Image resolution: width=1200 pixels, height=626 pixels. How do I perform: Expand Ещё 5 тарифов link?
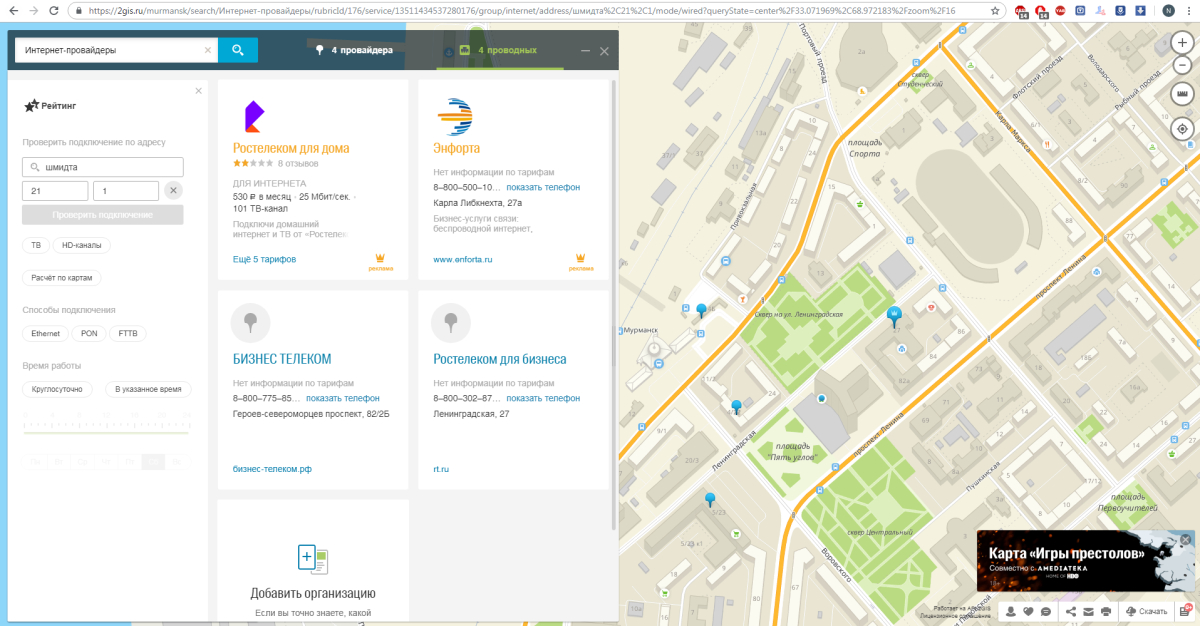click(x=264, y=259)
